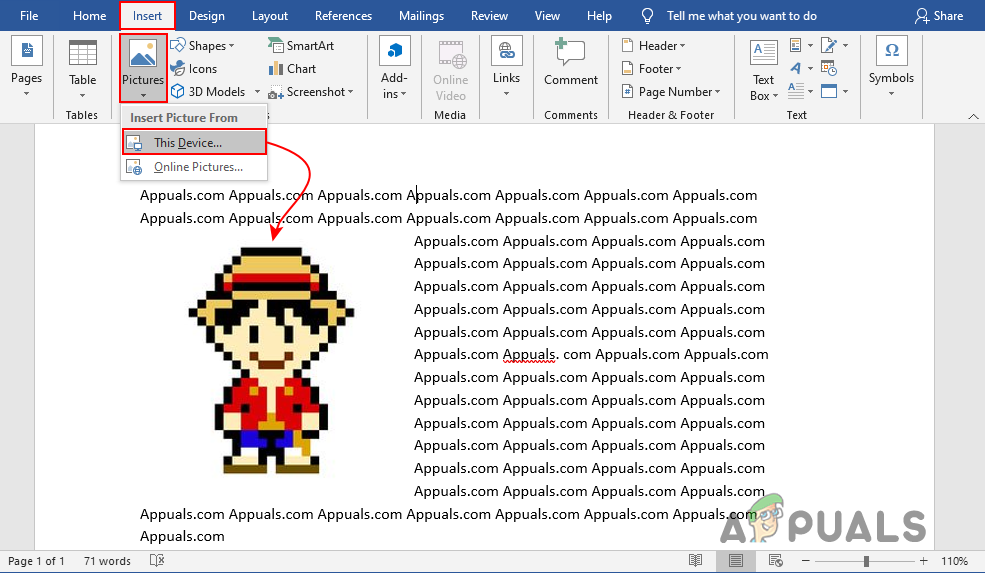
Task: Select Print Layout view in status bar
Action: (735, 561)
